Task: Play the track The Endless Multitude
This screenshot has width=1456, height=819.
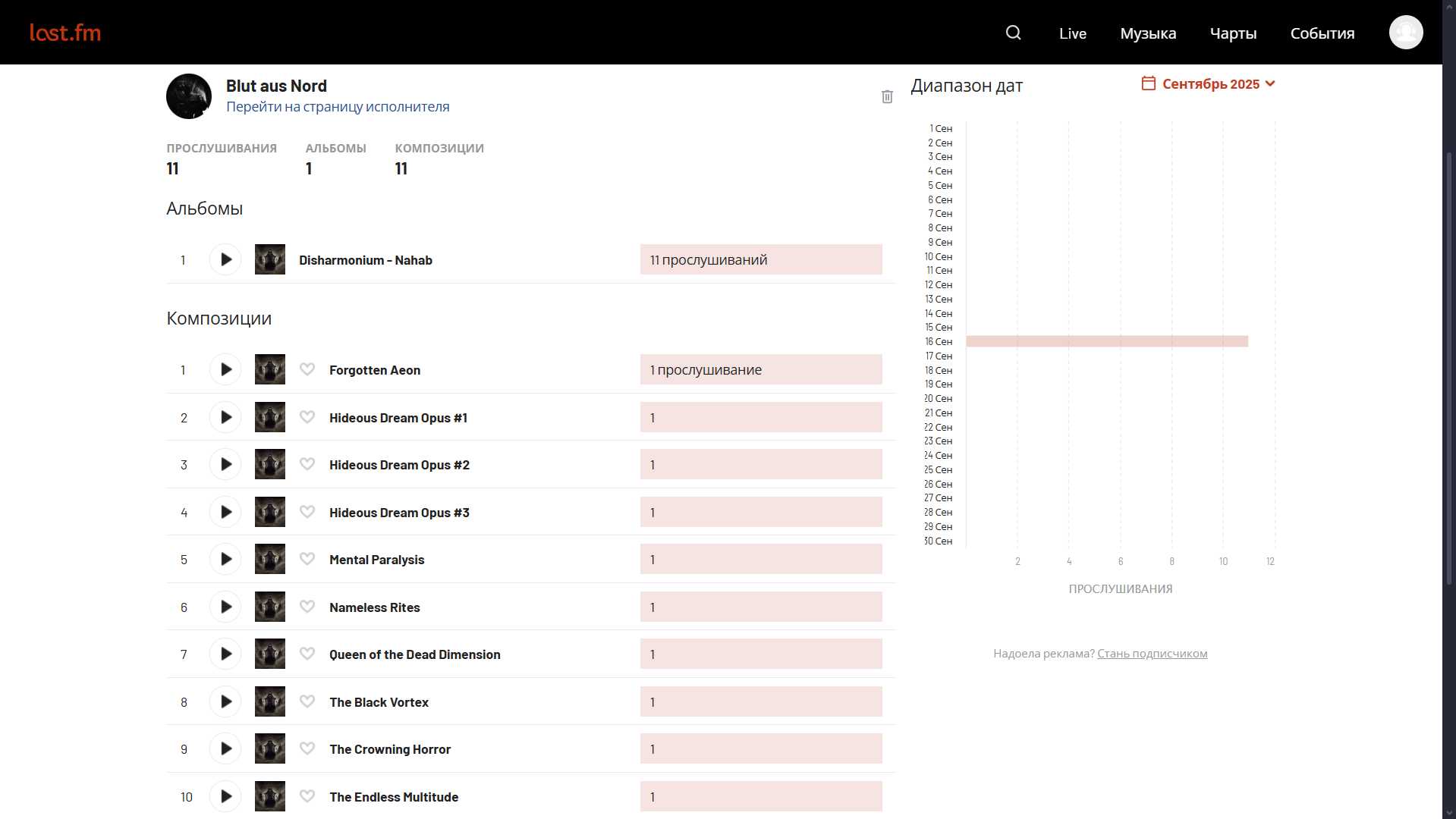Action: click(225, 796)
